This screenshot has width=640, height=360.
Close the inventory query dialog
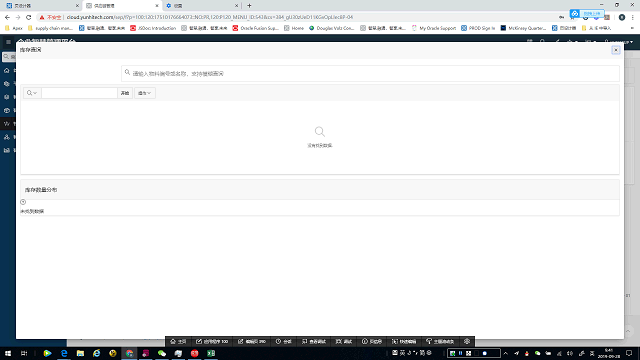click(616, 50)
